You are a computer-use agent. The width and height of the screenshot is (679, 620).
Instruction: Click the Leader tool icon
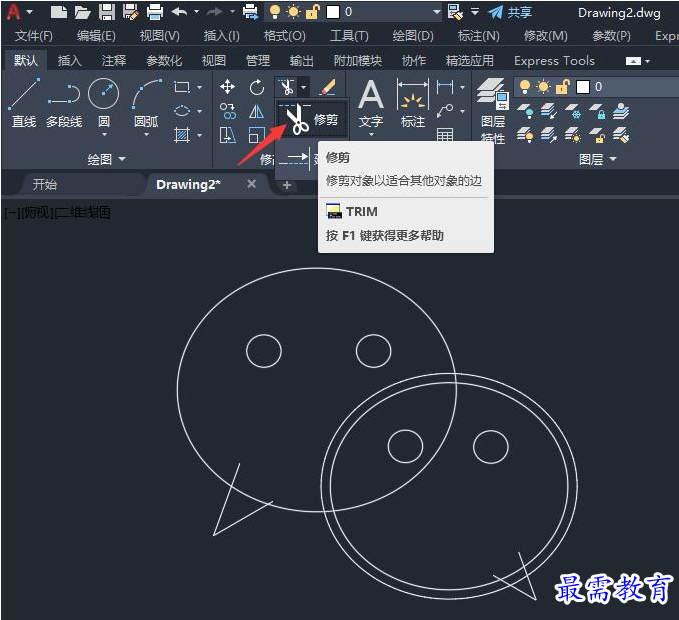click(445, 111)
